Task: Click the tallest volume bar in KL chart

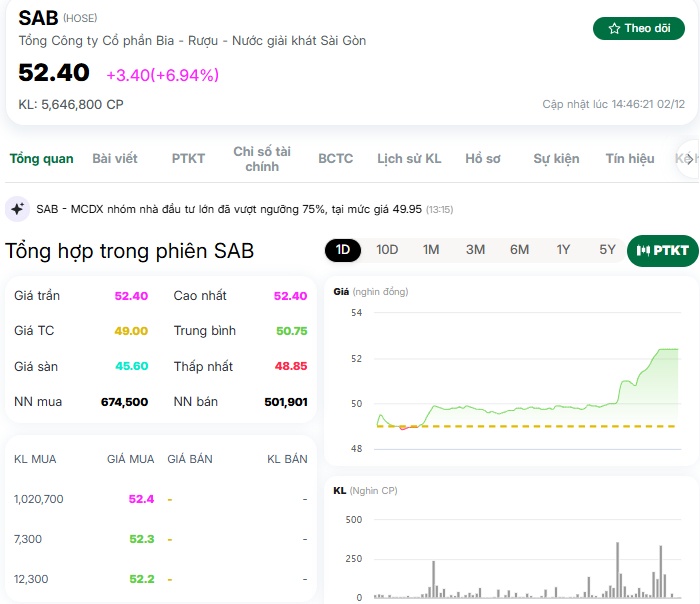Action: tap(618, 570)
